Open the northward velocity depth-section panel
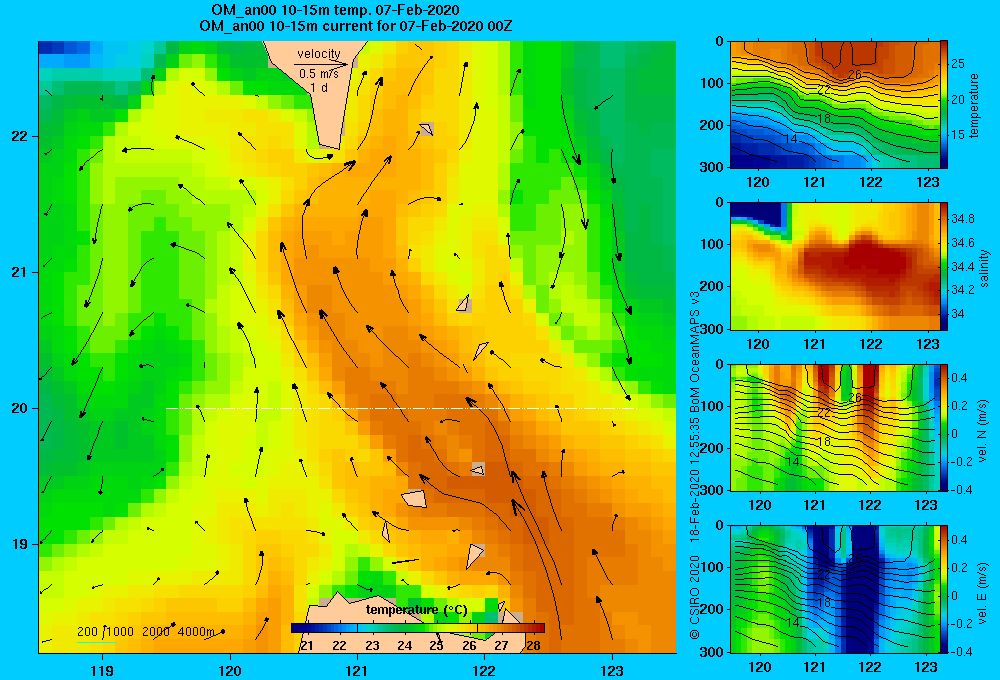The width and height of the screenshot is (1000, 680). click(x=834, y=427)
